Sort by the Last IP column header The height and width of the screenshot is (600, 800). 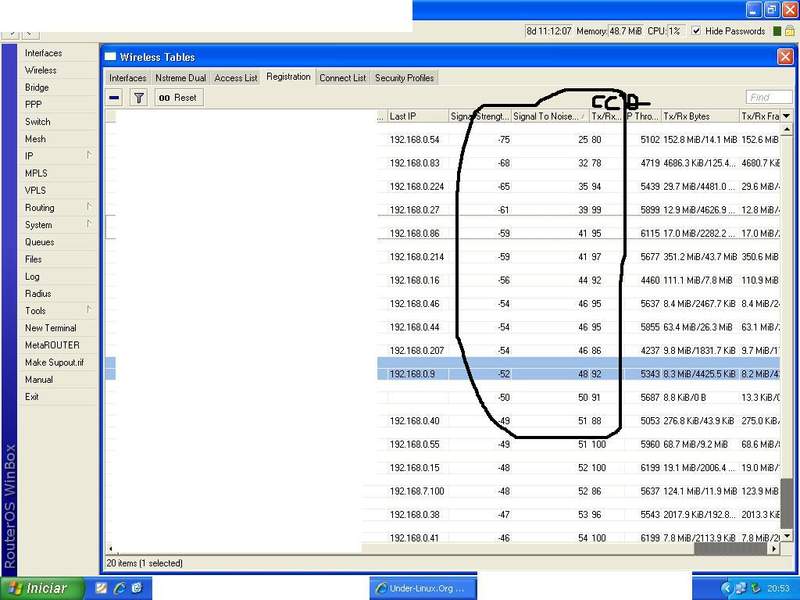coord(417,116)
